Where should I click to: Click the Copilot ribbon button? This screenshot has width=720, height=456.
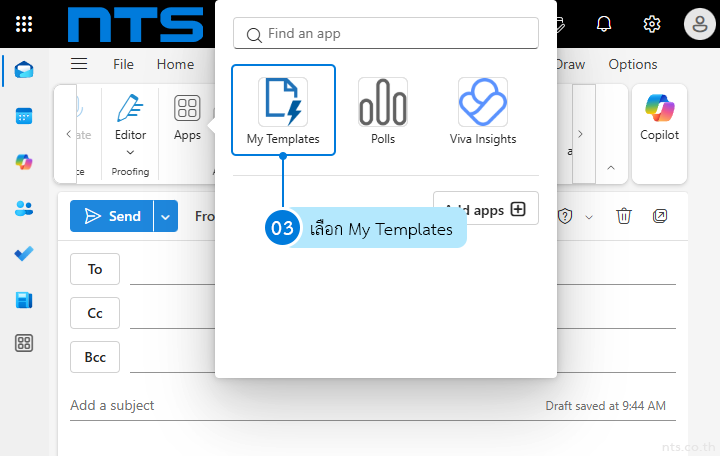[659, 118]
